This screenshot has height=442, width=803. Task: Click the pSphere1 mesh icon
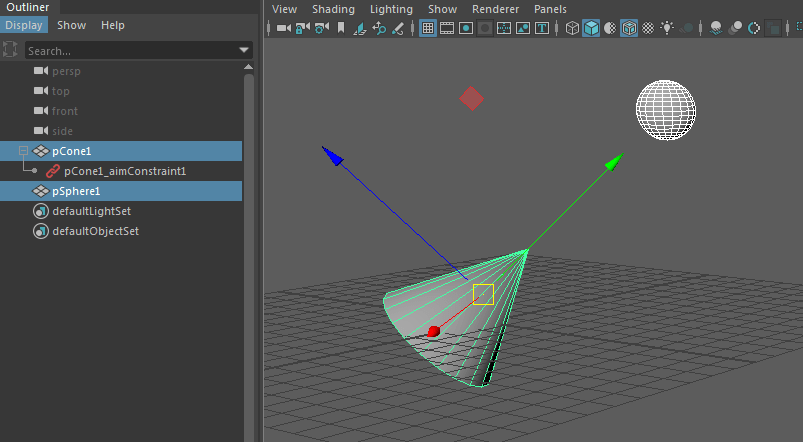click(40, 191)
